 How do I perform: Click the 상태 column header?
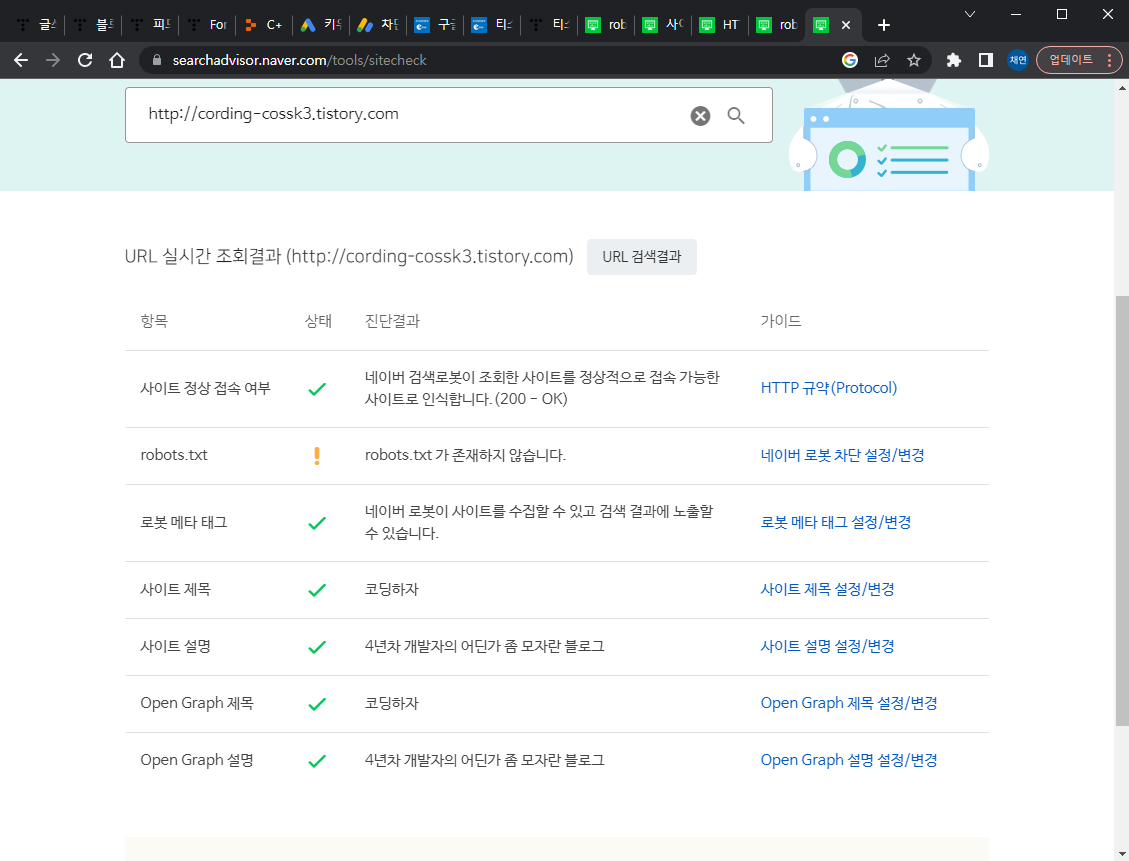click(318, 321)
